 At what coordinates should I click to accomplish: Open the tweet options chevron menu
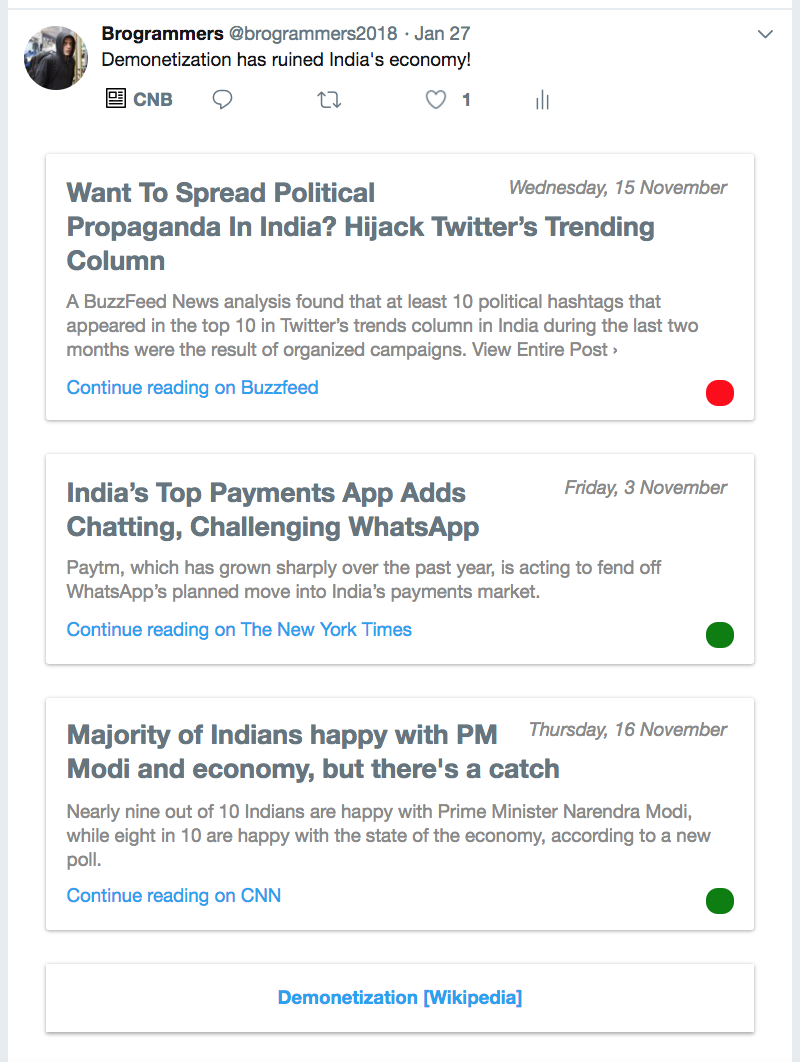pos(765,34)
